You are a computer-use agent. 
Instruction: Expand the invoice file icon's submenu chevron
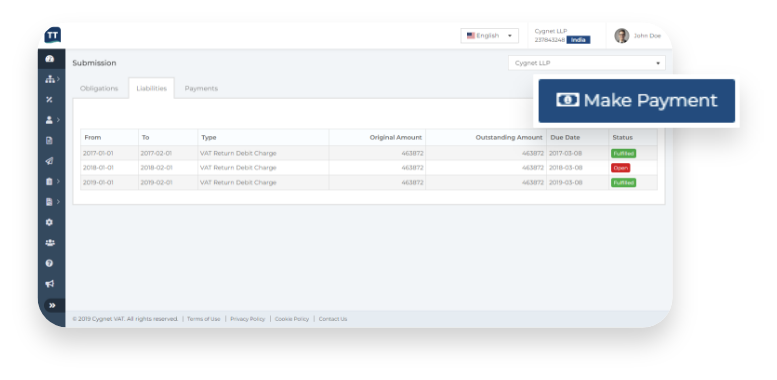click(58, 202)
